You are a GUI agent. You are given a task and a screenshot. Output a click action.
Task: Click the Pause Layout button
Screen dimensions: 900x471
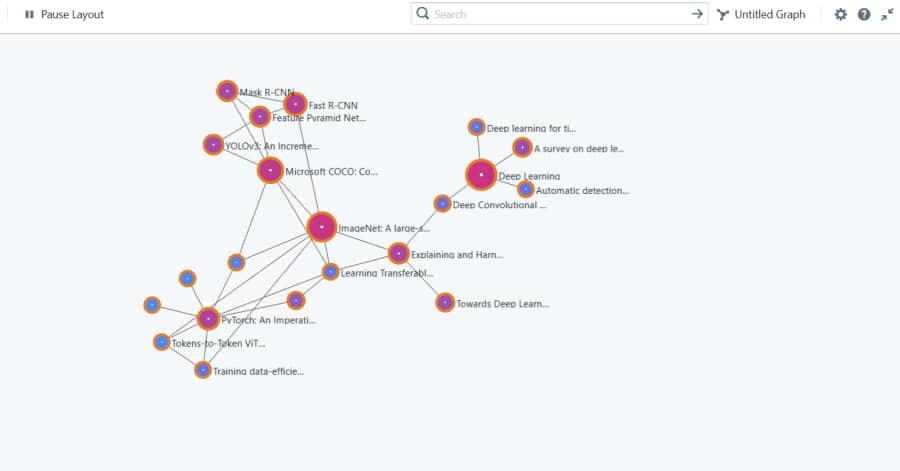[x=64, y=15]
